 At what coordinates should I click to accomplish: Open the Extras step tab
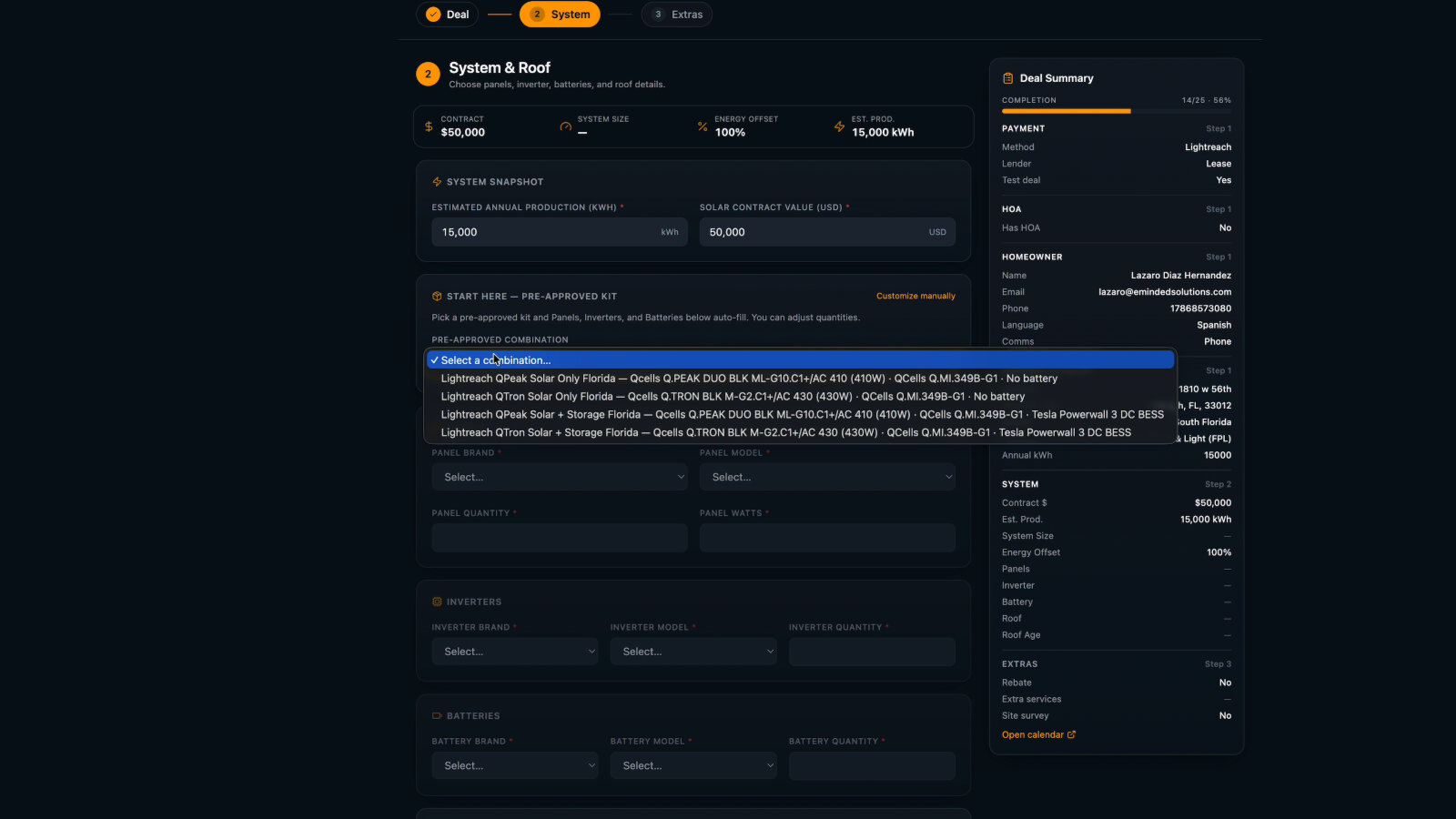click(x=677, y=15)
